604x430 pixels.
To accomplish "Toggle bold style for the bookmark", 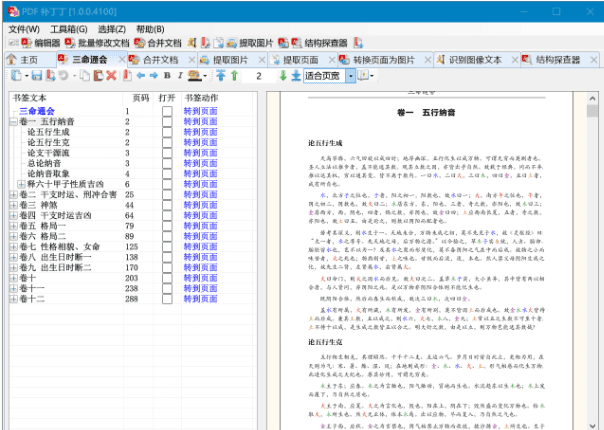I will point(167,76).
